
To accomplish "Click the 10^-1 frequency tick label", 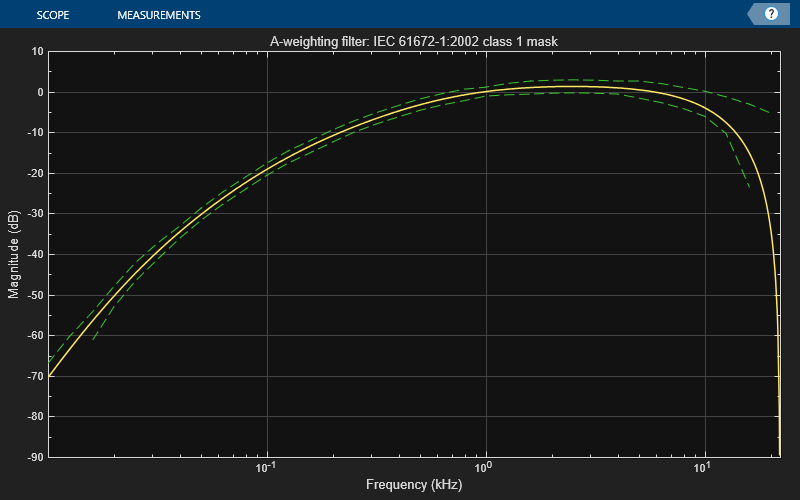I will [x=265, y=467].
